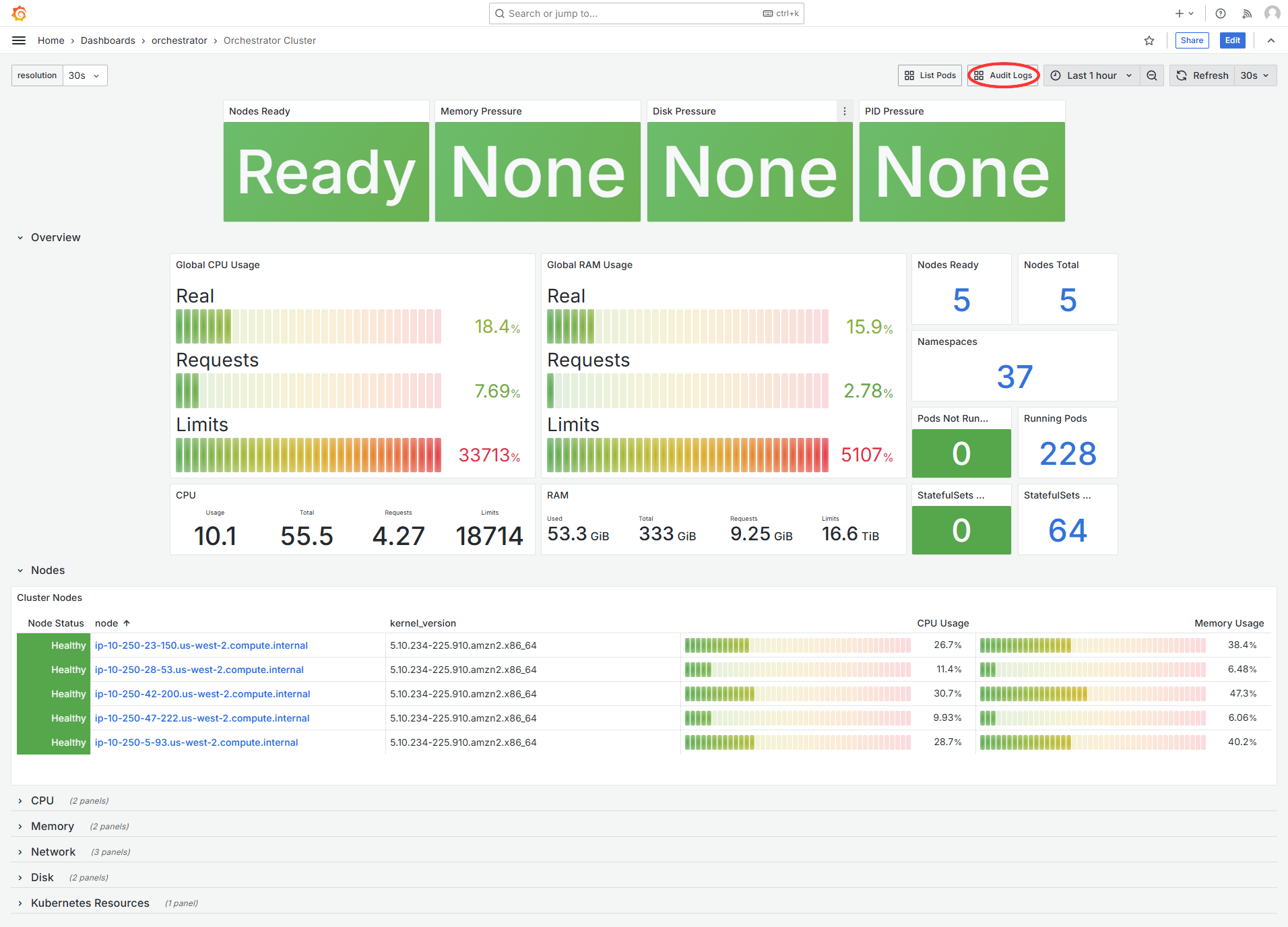This screenshot has width=1288, height=927.
Task: Open node ip-10-250-42-200 link
Action: click(202, 694)
